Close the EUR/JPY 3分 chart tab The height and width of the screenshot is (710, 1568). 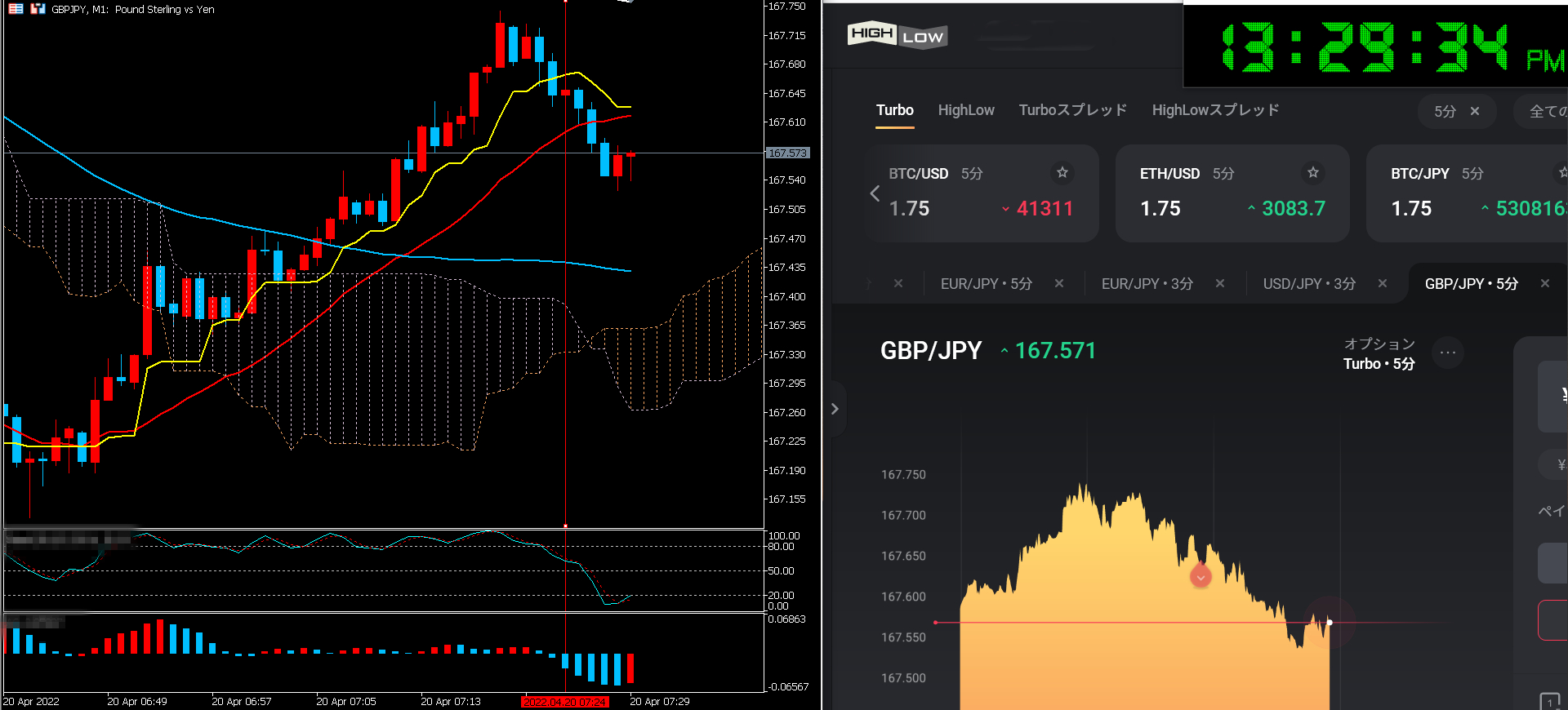coord(1219,284)
